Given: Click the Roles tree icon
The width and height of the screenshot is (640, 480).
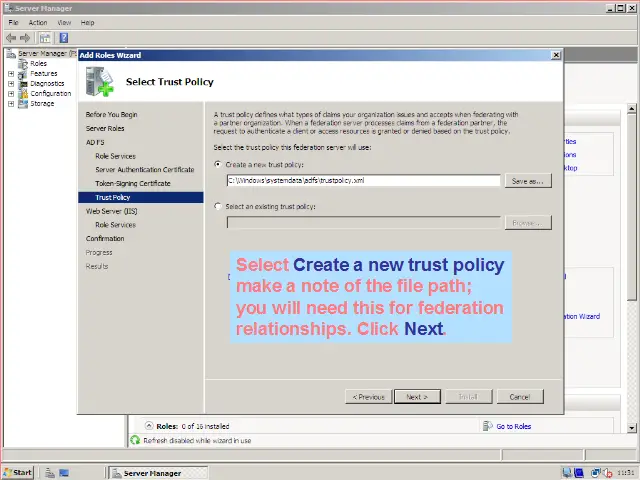Looking at the screenshot, I should tap(23, 64).
